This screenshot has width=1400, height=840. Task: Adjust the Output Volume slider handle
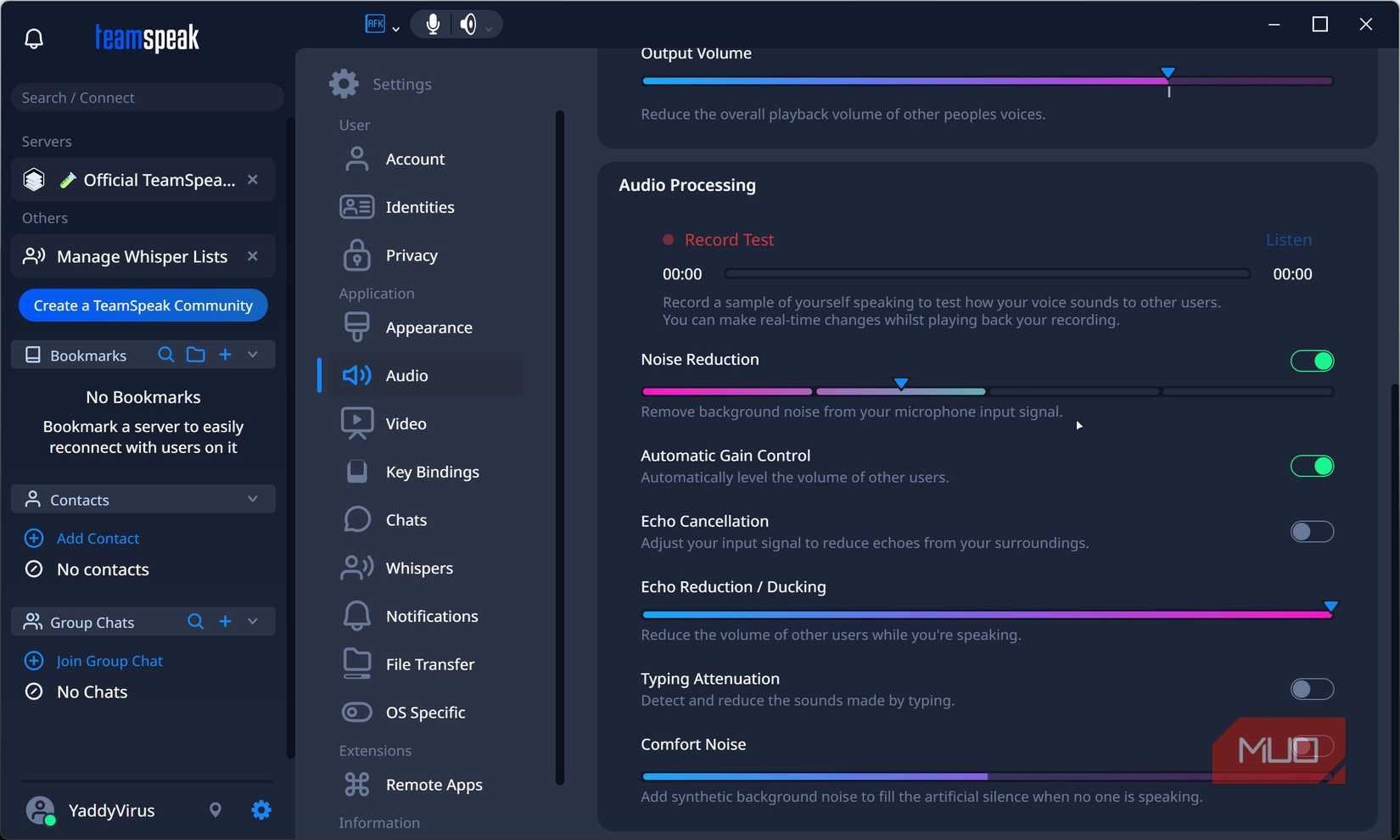click(x=1168, y=74)
